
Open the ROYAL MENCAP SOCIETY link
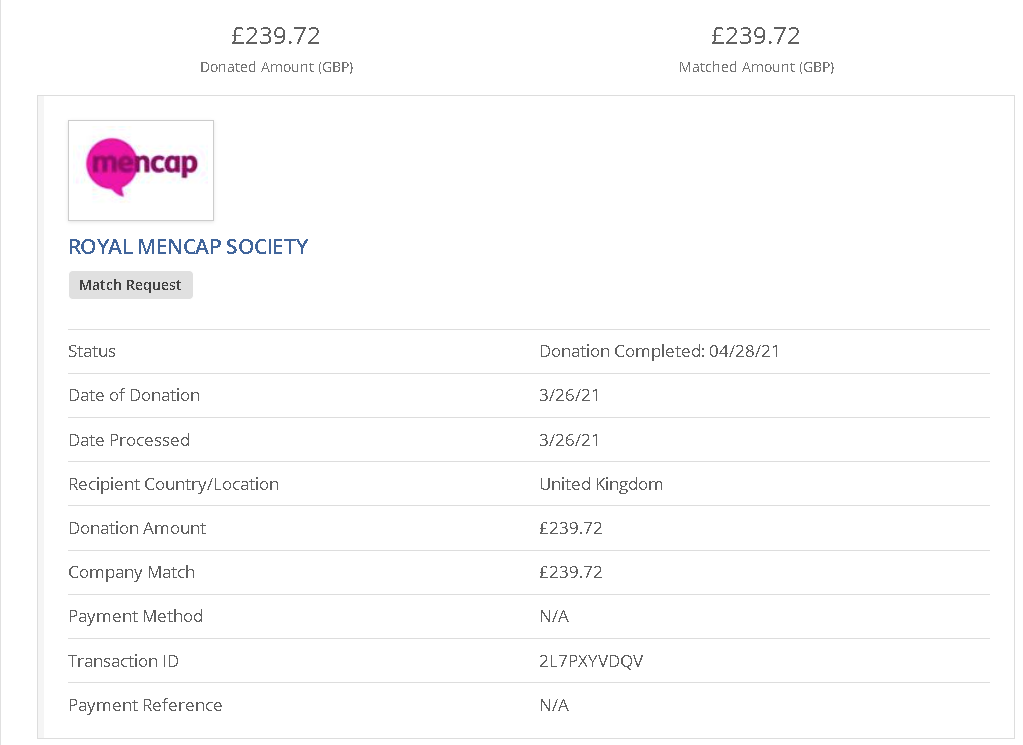point(188,247)
